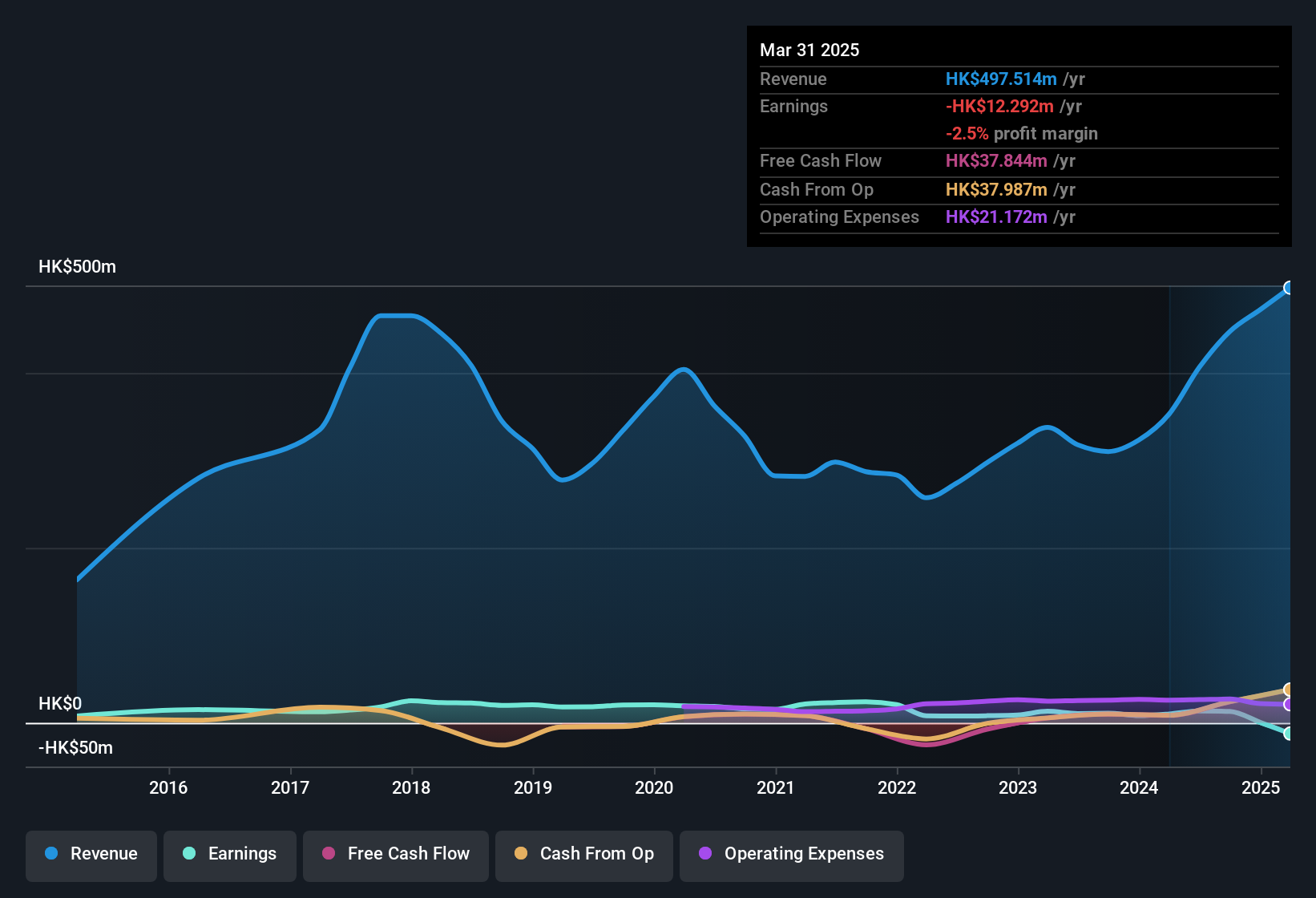The image size is (1316, 898).
Task: Select the Free Cash Flow legend tab
Action: click(395, 855)
